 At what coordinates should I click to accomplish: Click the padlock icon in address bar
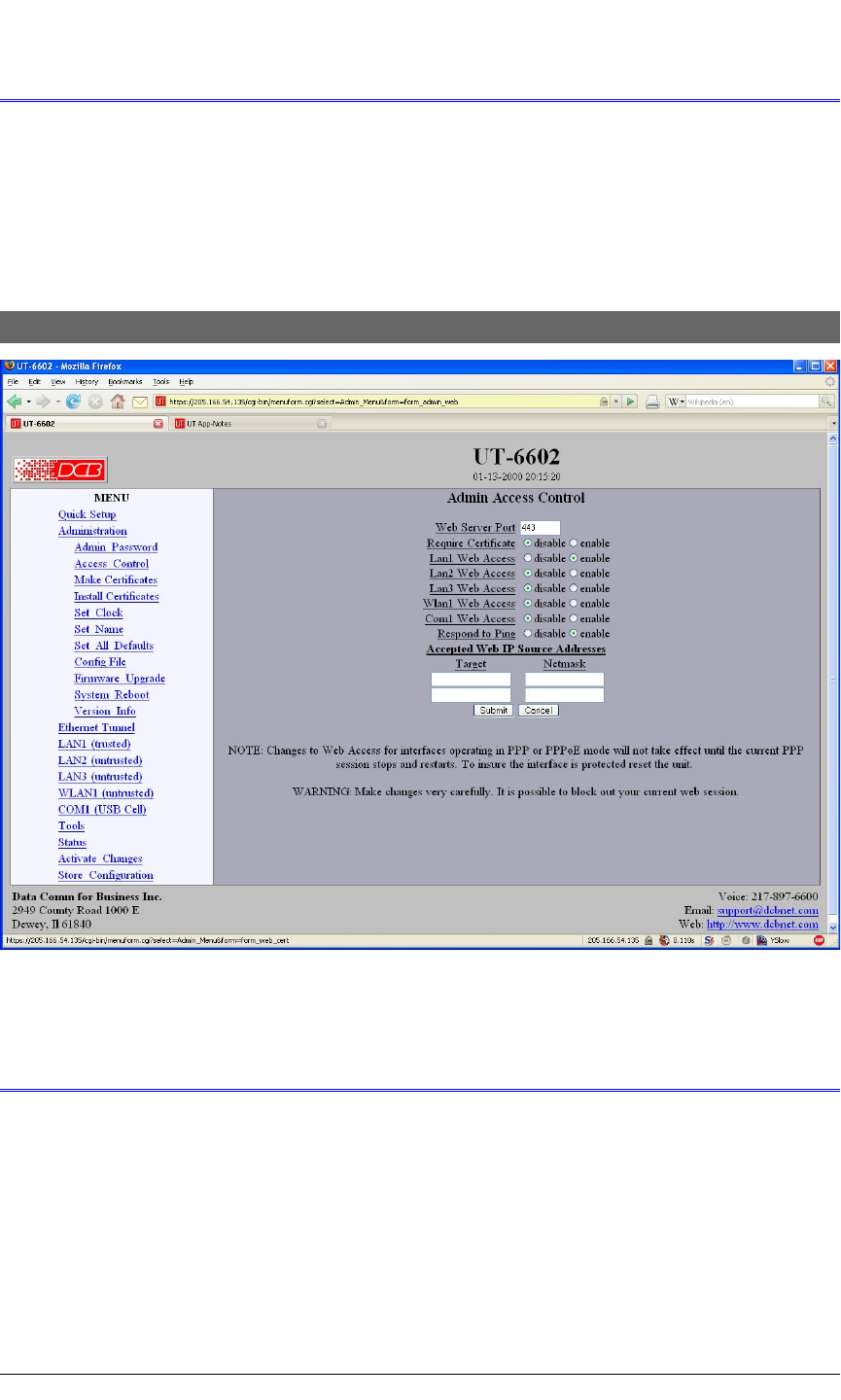tap(605, 401)
